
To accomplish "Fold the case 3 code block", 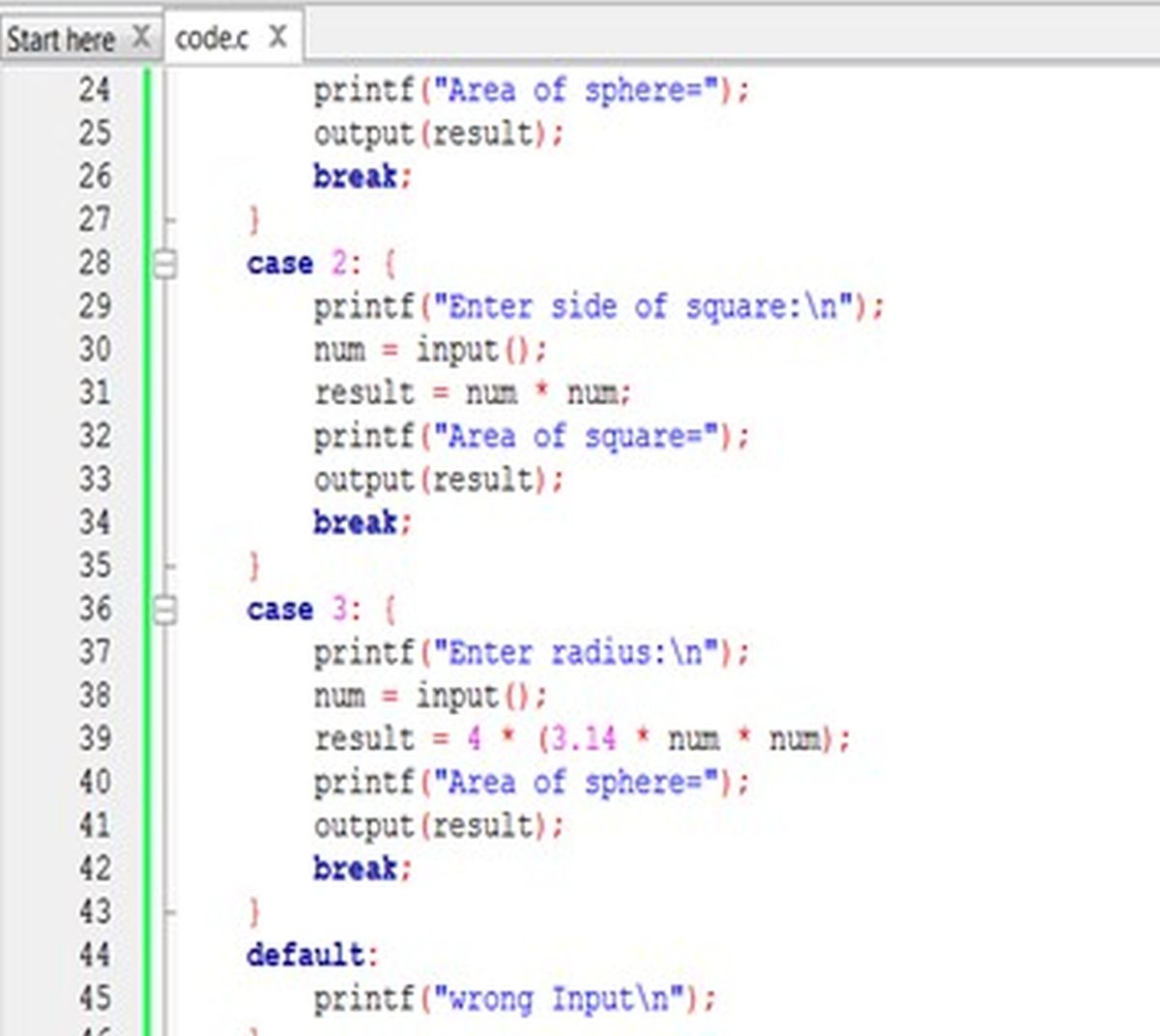I will click(x=165, y=610).
